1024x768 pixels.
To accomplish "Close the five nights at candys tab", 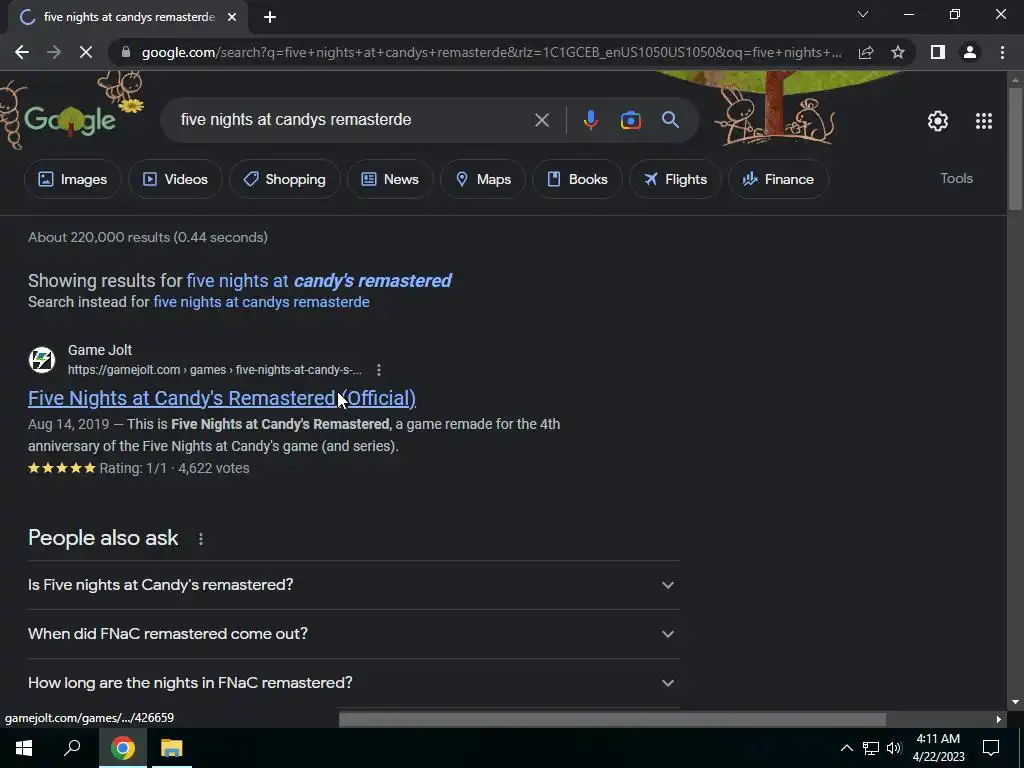I will [232, 18].
